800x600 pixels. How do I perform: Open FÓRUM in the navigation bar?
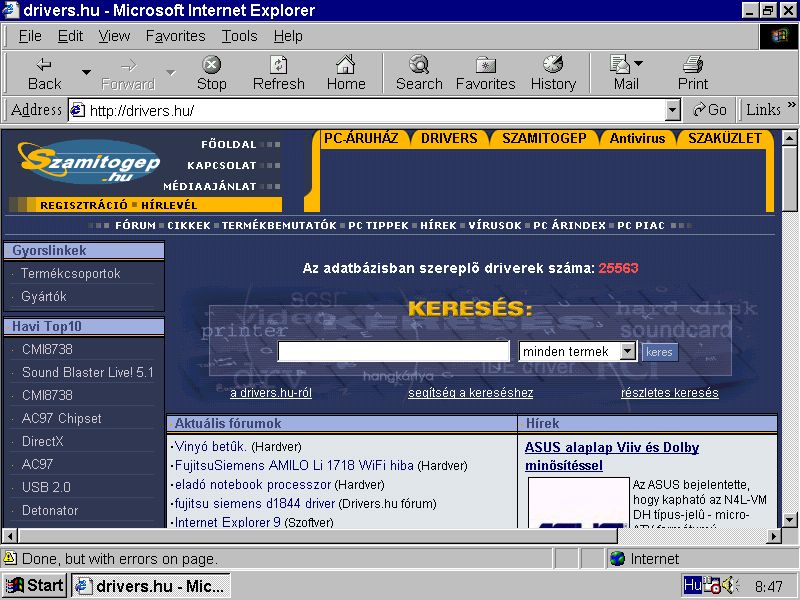point(135,226)
